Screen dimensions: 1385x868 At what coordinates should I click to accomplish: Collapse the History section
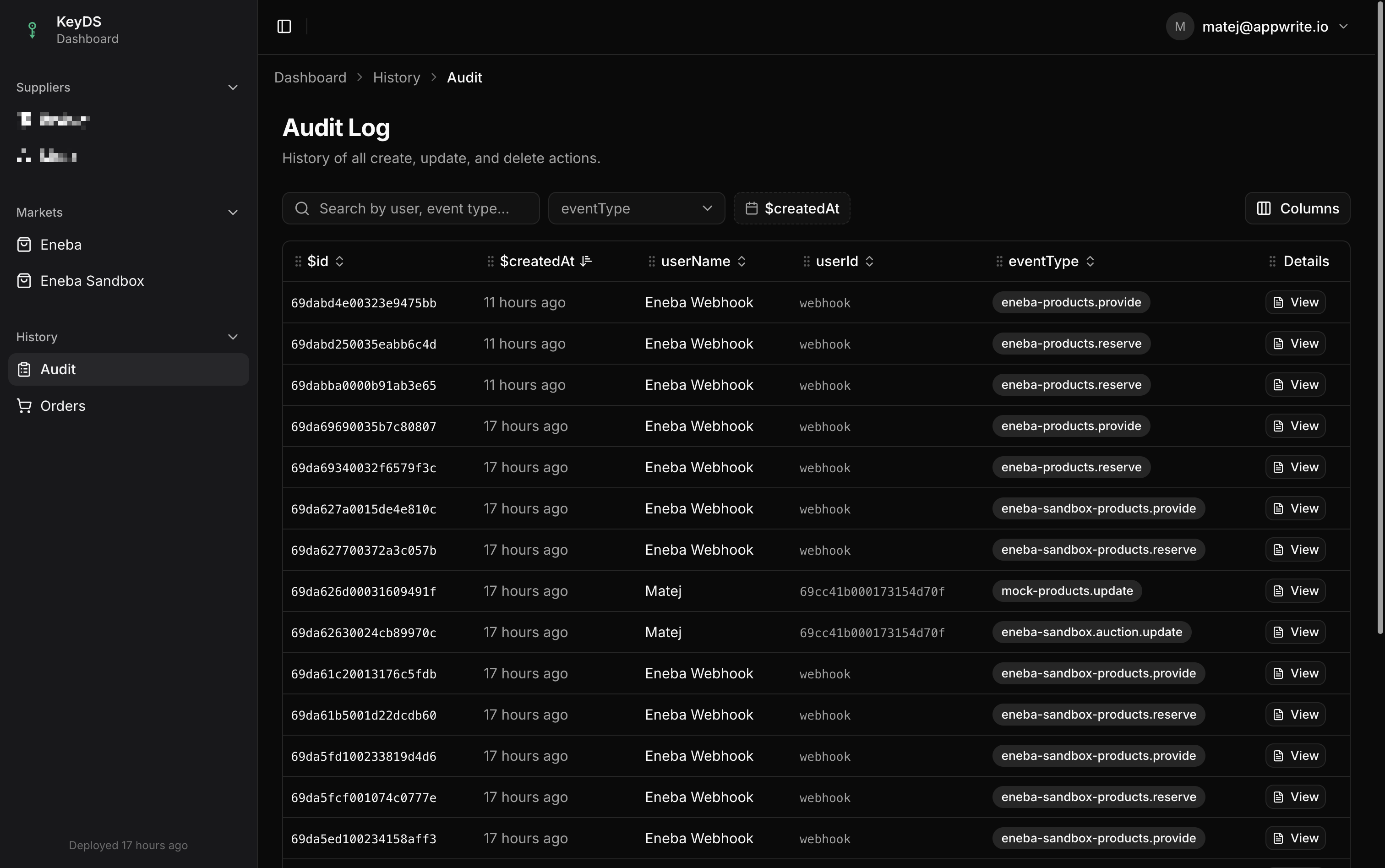click(x=233, y=336)
